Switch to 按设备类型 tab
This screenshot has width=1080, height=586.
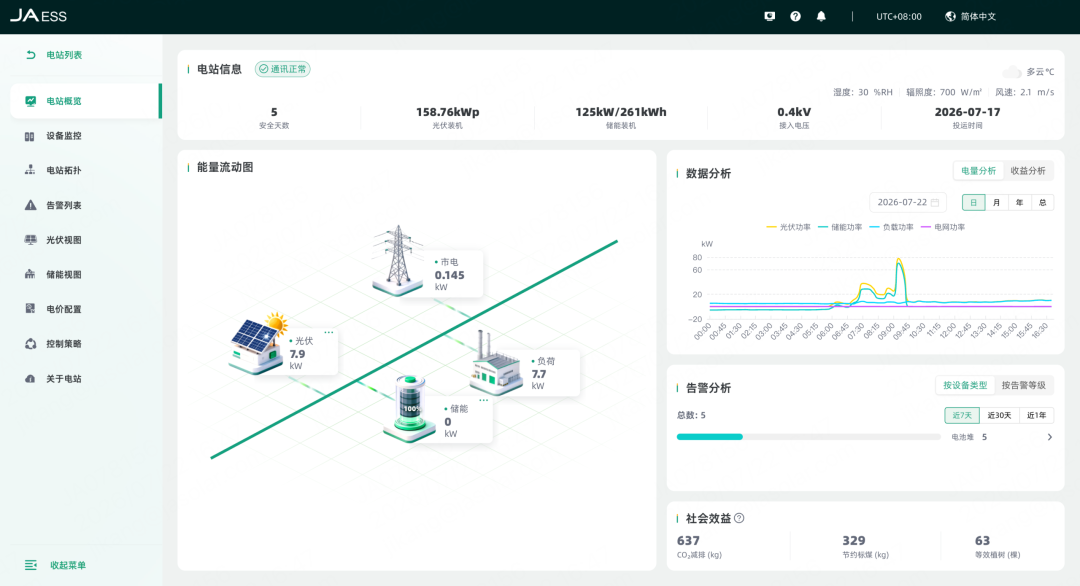click(x=965, y=385)
